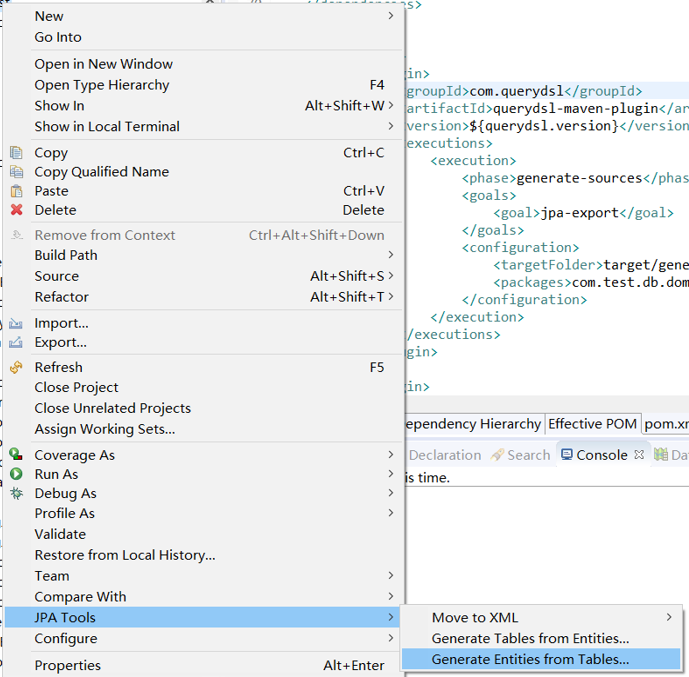Expand the New submenu arrow
The height and width of the screenshot is (677, 689).
pyautogui.click(x=390, y=16)
